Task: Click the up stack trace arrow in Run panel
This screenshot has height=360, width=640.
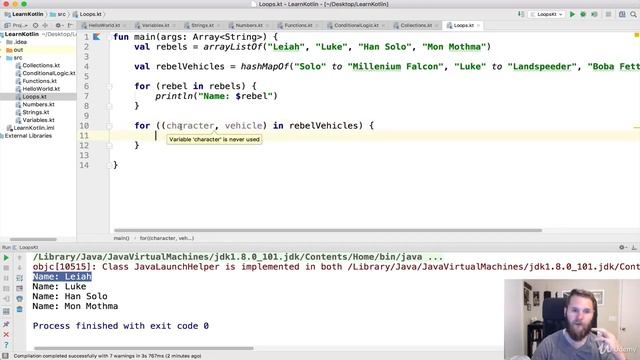Action: coord(19,258)
